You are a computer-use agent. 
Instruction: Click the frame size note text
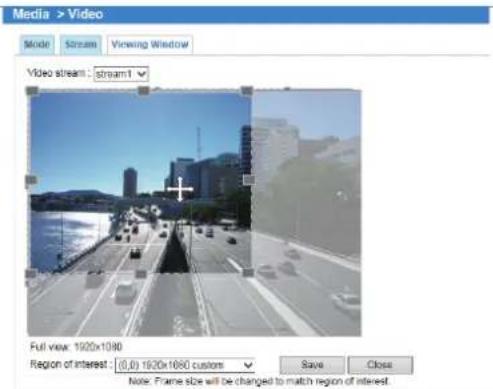(x=259, y=381)
